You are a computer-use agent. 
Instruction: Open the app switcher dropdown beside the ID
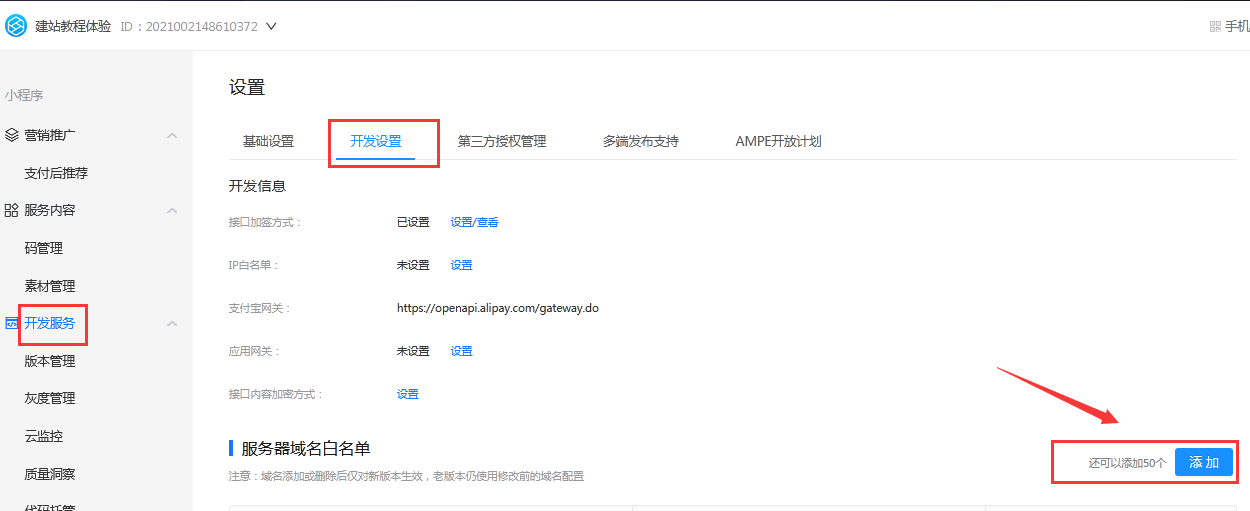(x=271, y=26)
